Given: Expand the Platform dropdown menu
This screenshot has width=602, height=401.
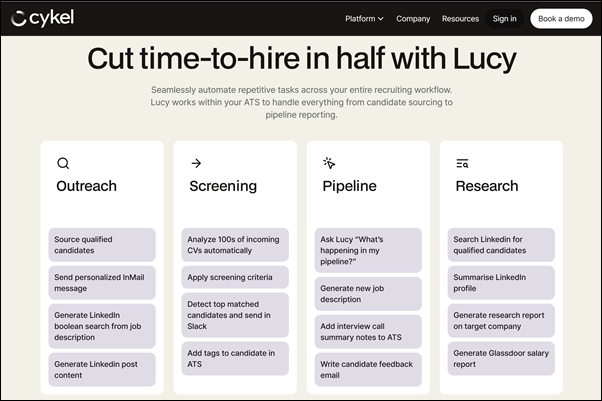Looking at the screenshot, I should coord(365,18).
